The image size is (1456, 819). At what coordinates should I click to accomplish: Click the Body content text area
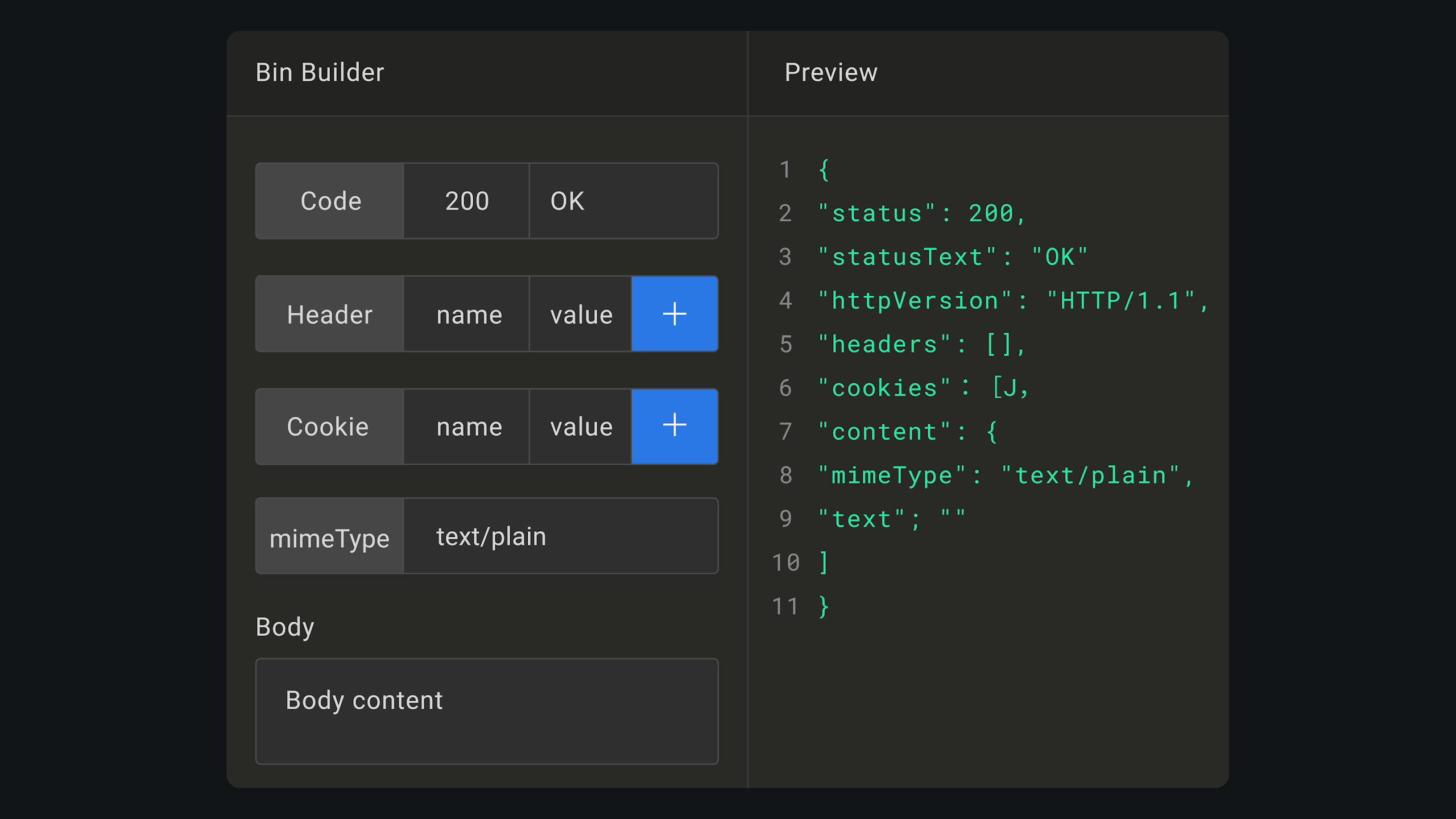(x=487, y=711)
